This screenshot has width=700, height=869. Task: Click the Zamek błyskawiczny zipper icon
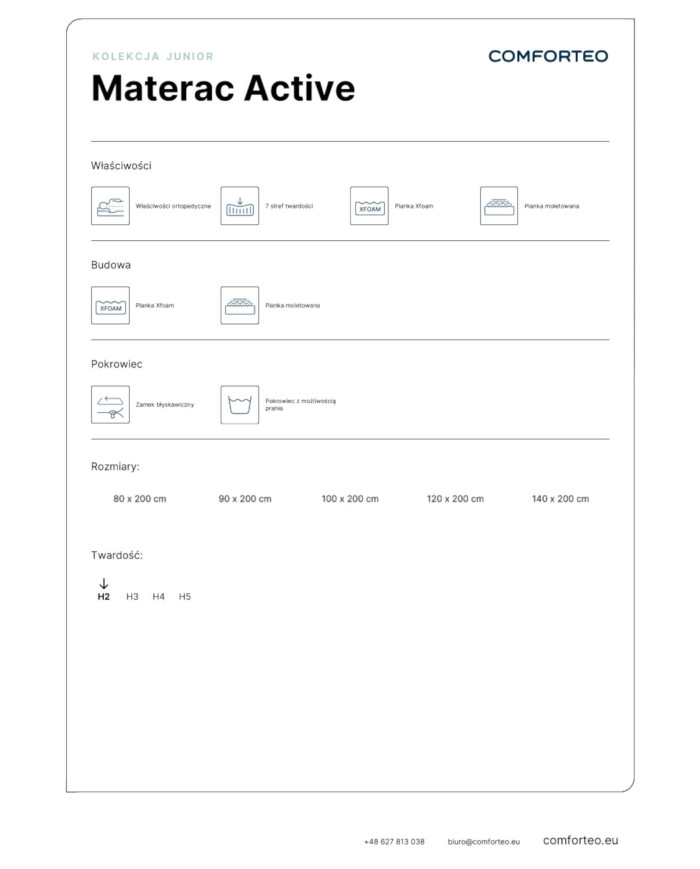click(x=110, y=404)
